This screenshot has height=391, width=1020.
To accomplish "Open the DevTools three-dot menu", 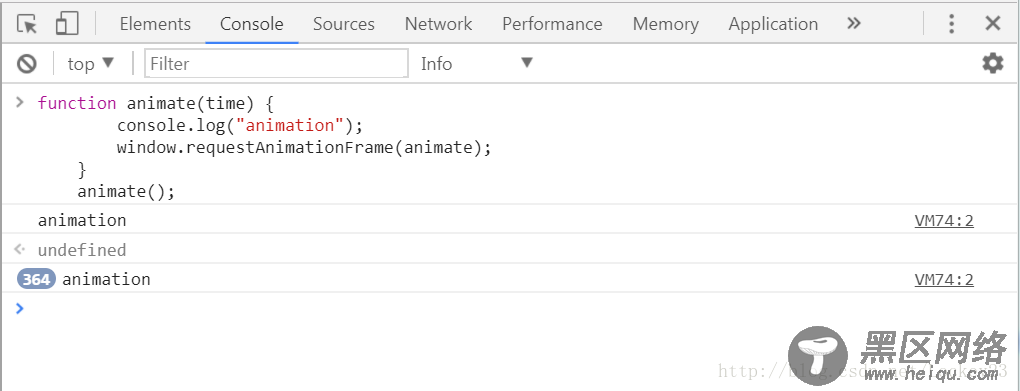I will pos(951,24).
